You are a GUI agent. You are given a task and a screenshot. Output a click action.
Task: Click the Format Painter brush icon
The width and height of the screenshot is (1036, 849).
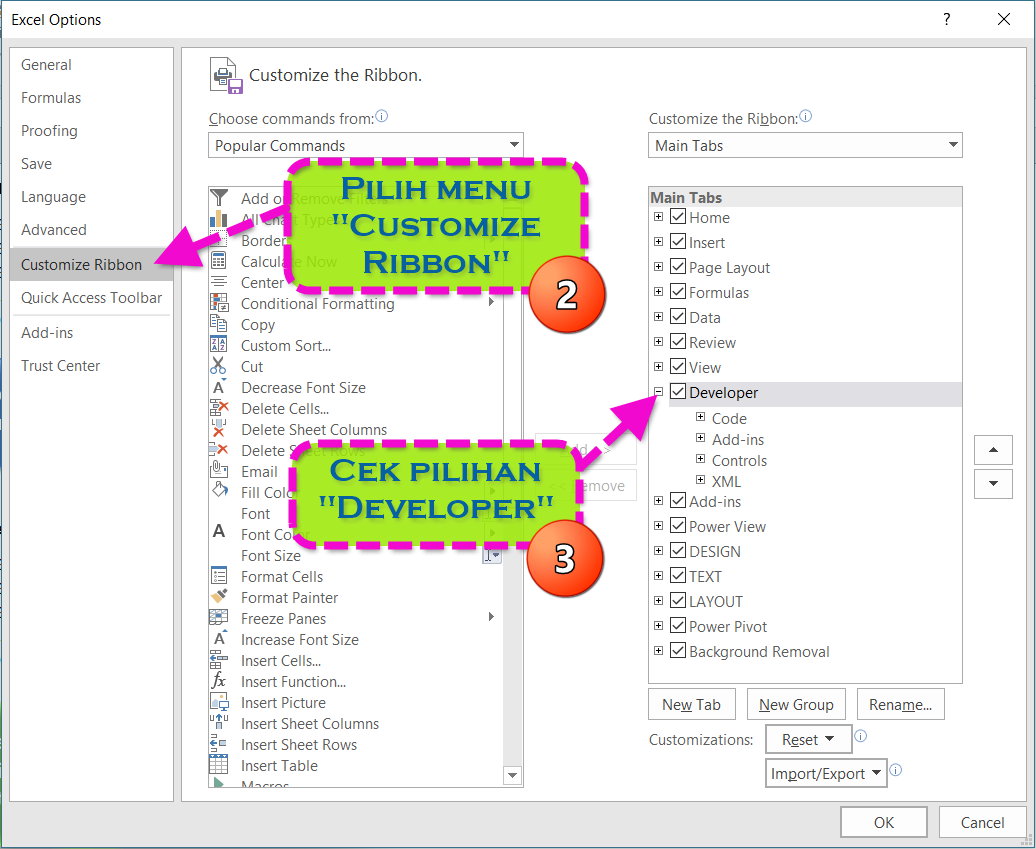pyautogui.click(x=219, y=597)
